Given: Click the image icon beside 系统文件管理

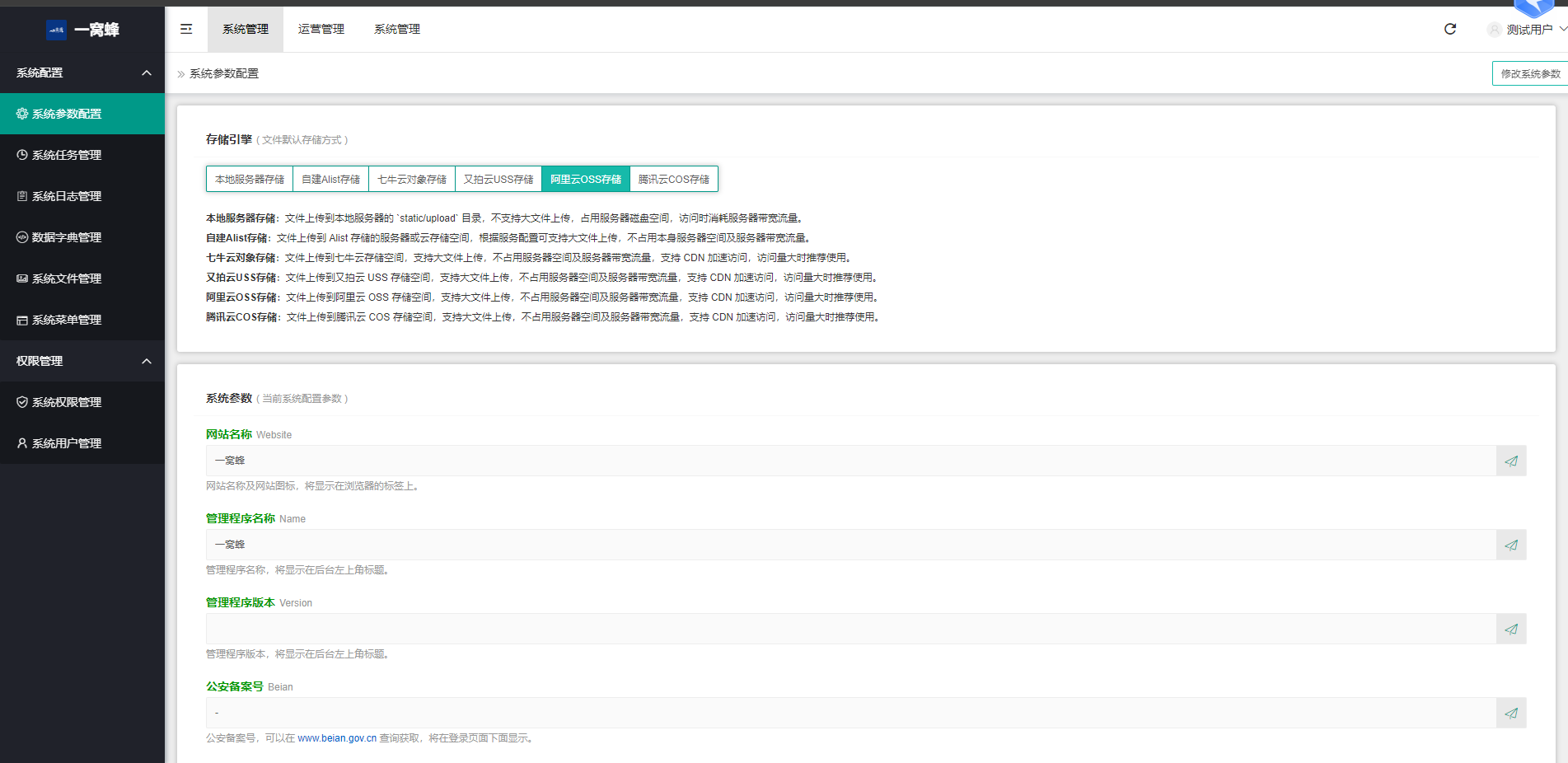Looking at the screenshot, I should click(x=22, y=279).
